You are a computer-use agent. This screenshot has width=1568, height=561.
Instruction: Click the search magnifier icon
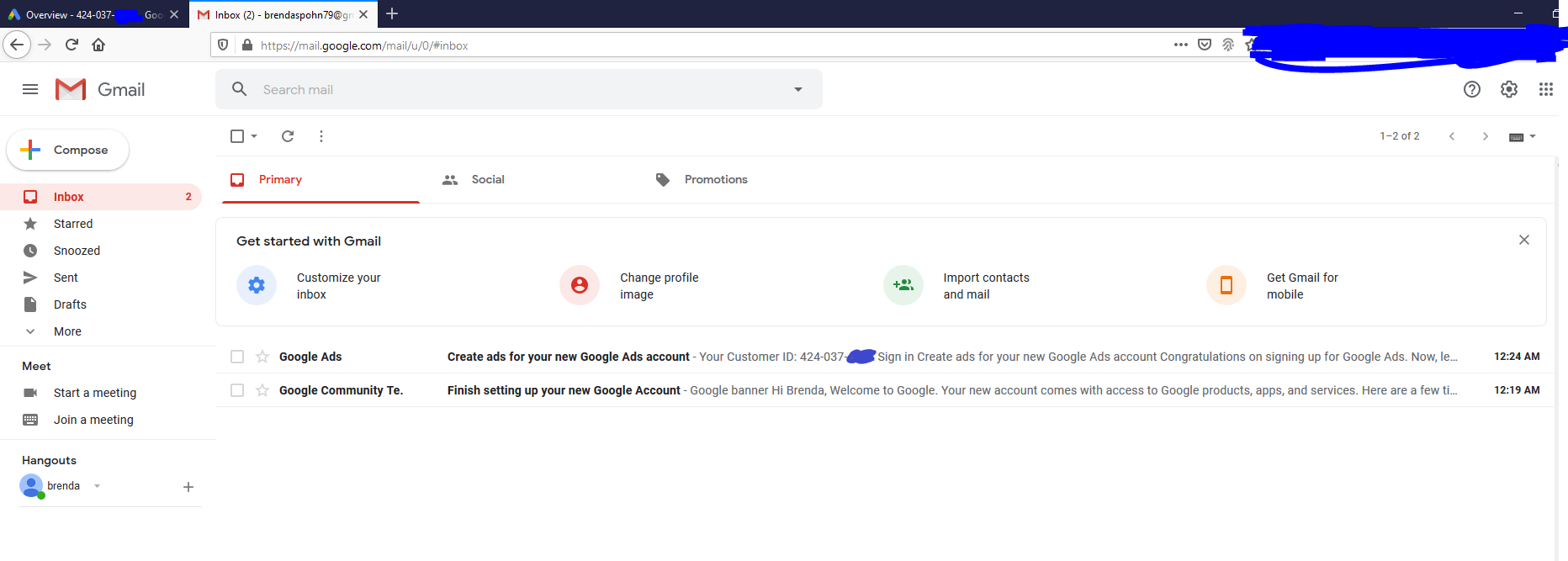coord(240,89)
